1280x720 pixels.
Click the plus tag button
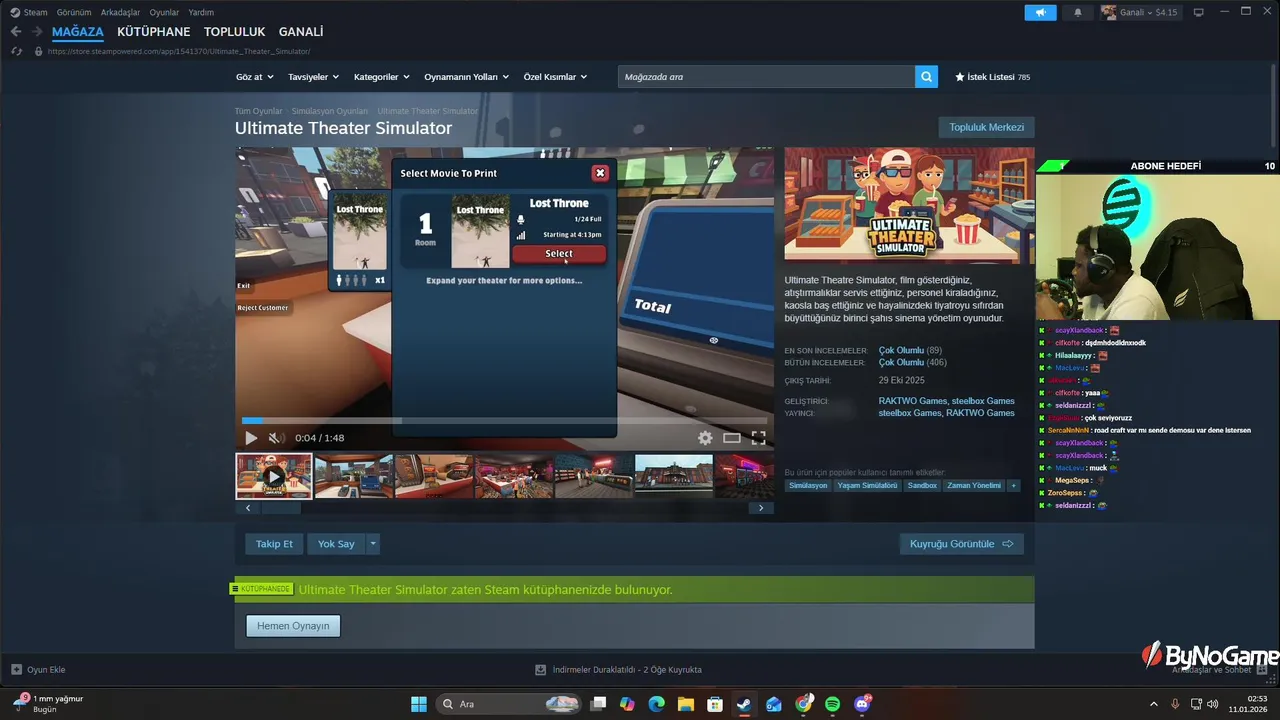pos(1013,485)
